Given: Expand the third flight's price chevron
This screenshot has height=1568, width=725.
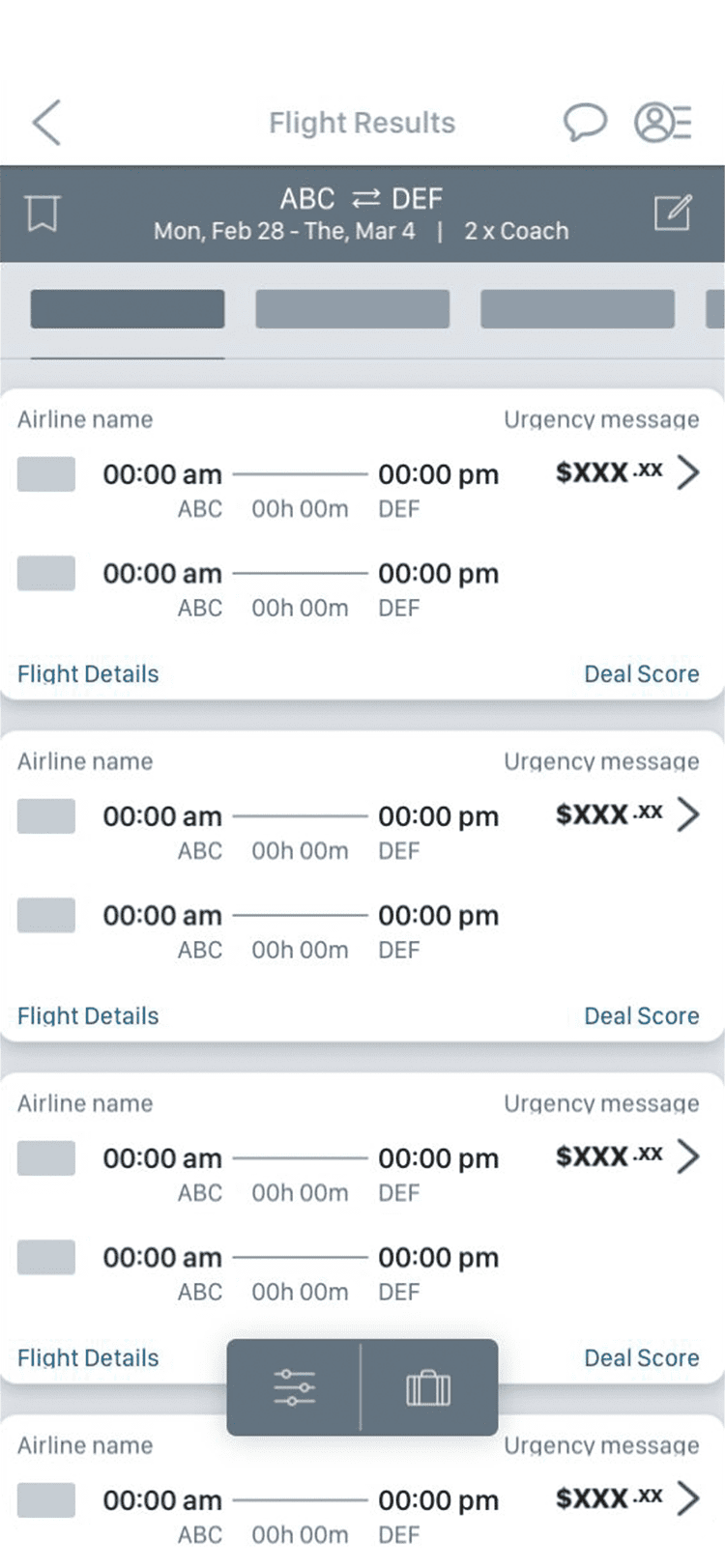Looking at the screenshot, I should 687,1156.
